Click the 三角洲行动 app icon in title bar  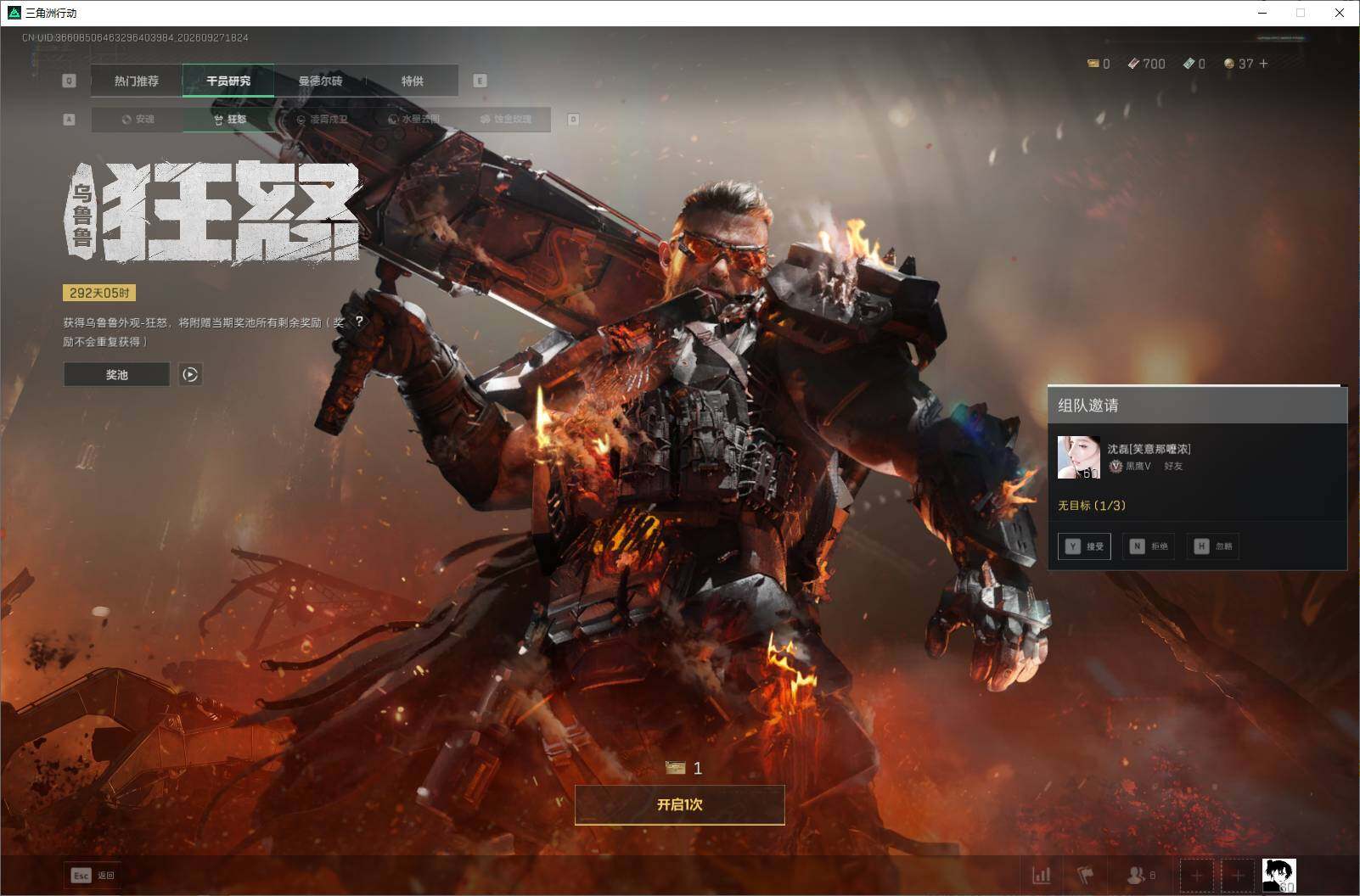coord(14,13)
